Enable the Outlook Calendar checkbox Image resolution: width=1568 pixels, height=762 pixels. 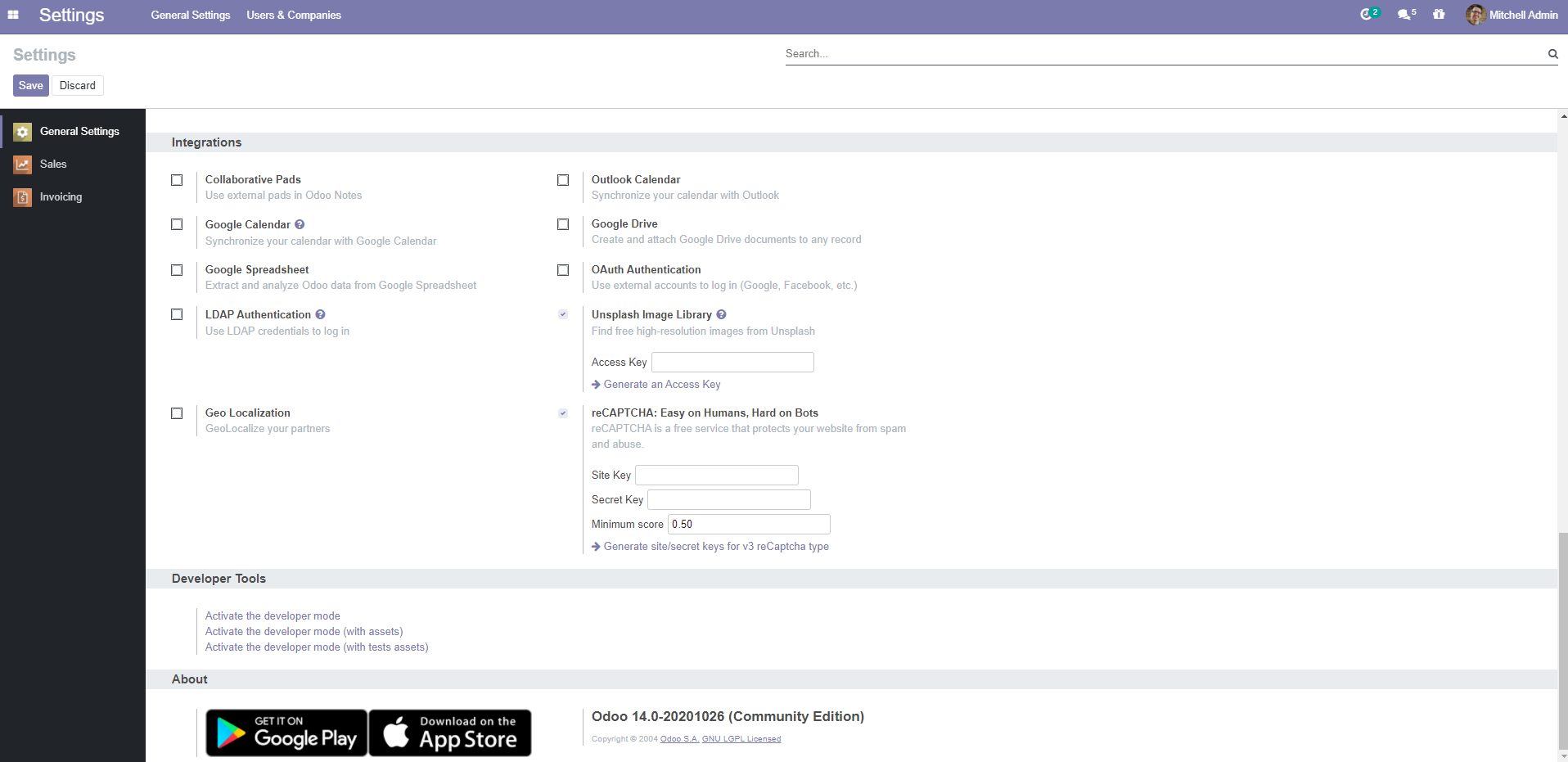pyautogui.click(x=563, y=180)
